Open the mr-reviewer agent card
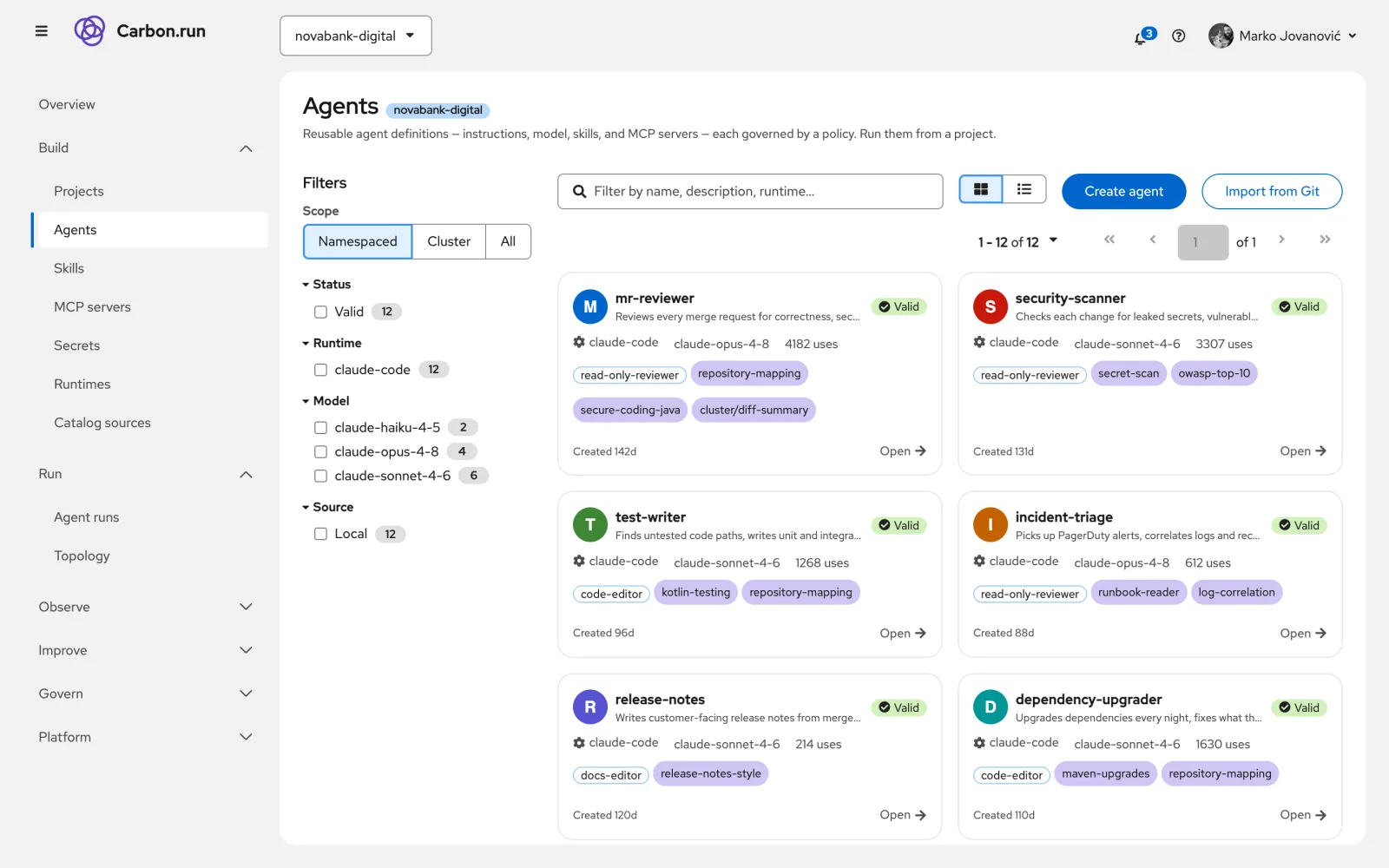This screenshot has height=868, width=1389. click(x=902, y=451)
